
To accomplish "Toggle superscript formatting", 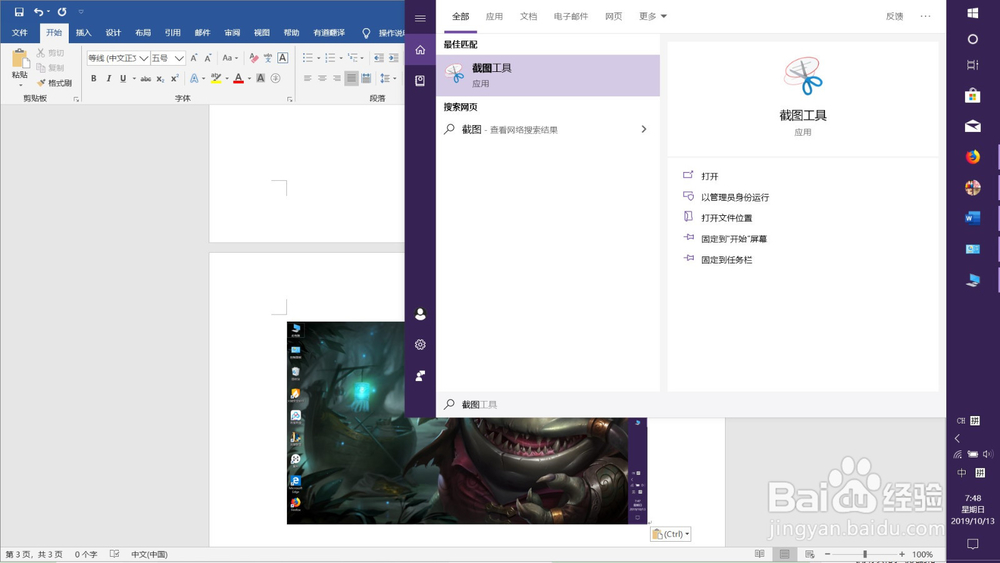I will coord(175,78).
